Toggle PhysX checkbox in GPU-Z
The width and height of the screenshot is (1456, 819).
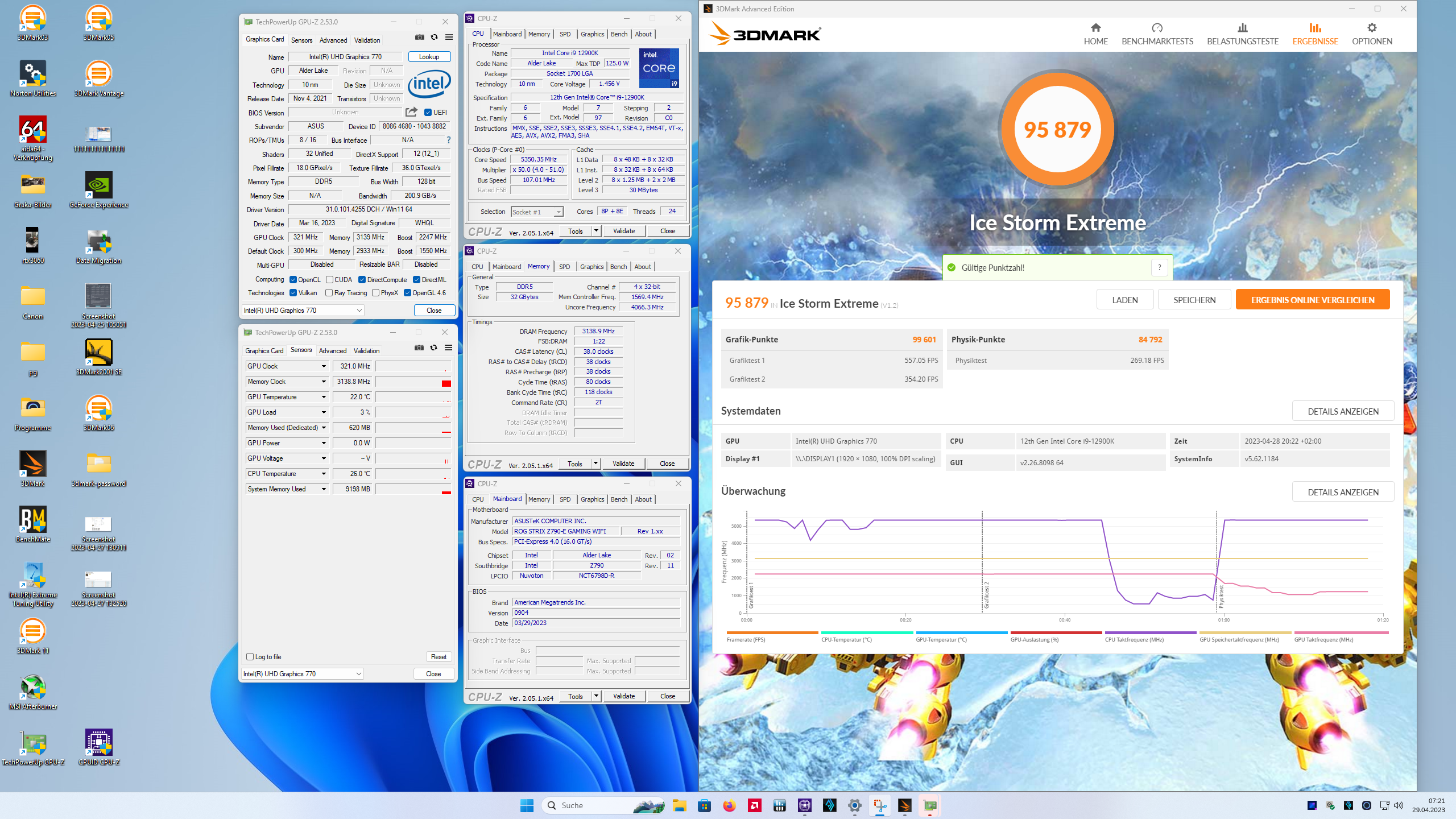point(375,293)
